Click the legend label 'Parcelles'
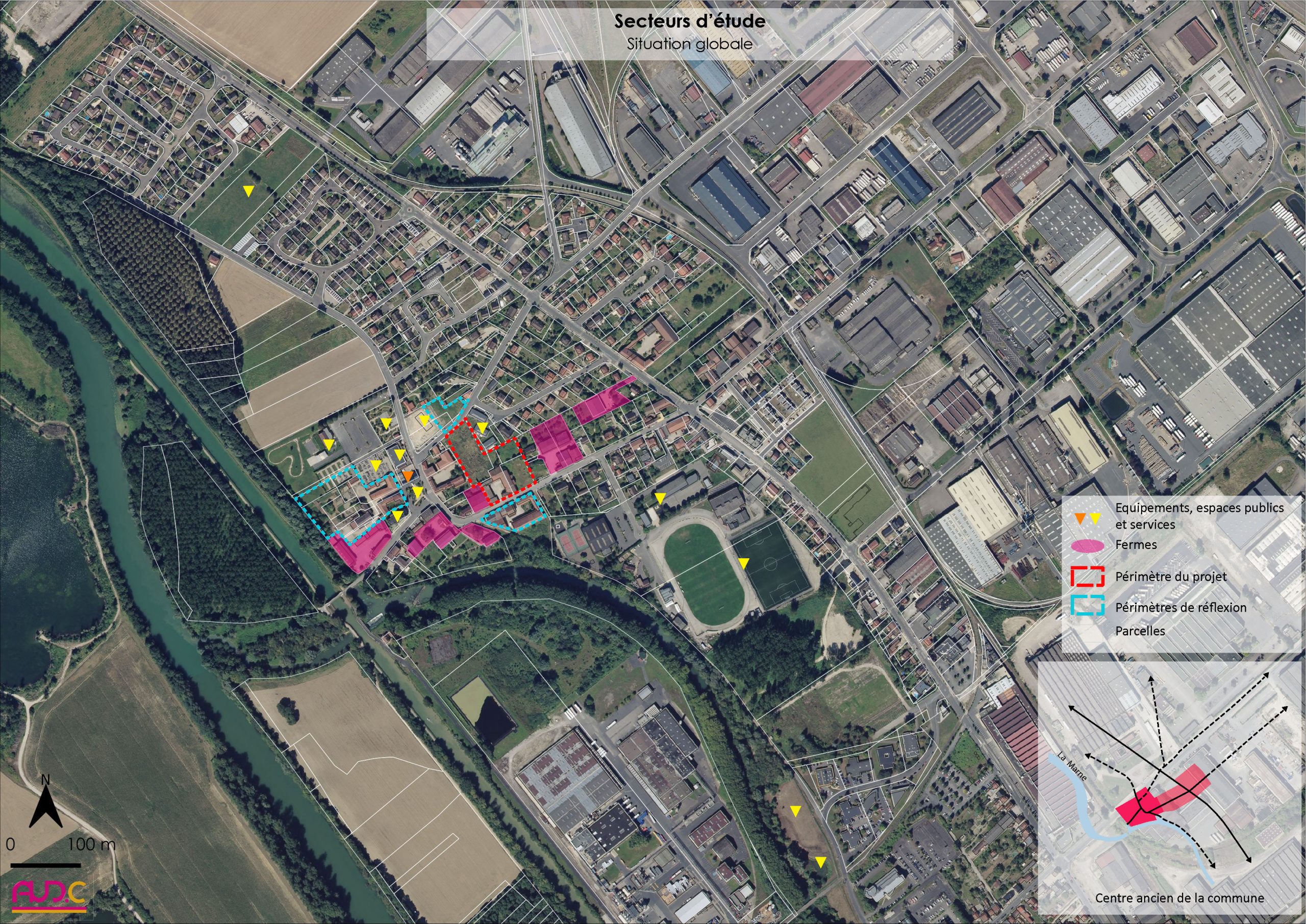 [x=1140, y=631]
